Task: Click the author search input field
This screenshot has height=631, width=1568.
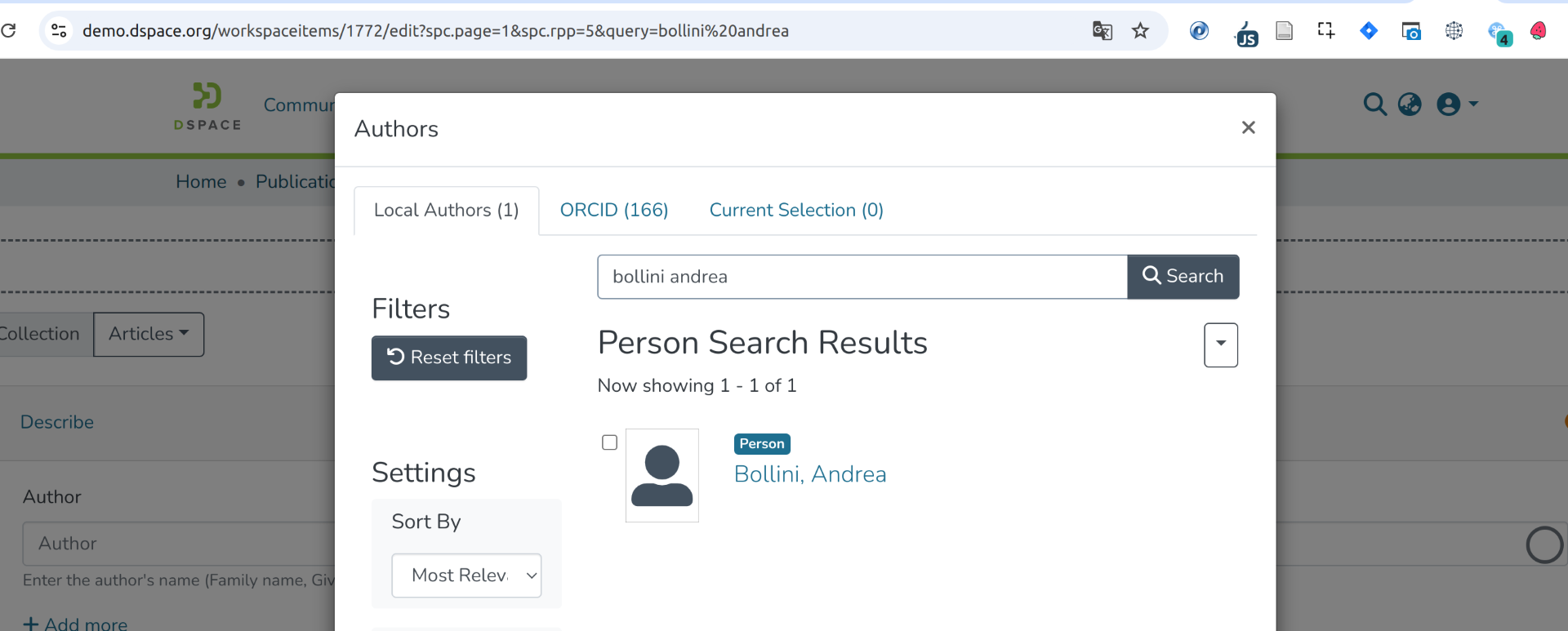Action: point(862,277)
